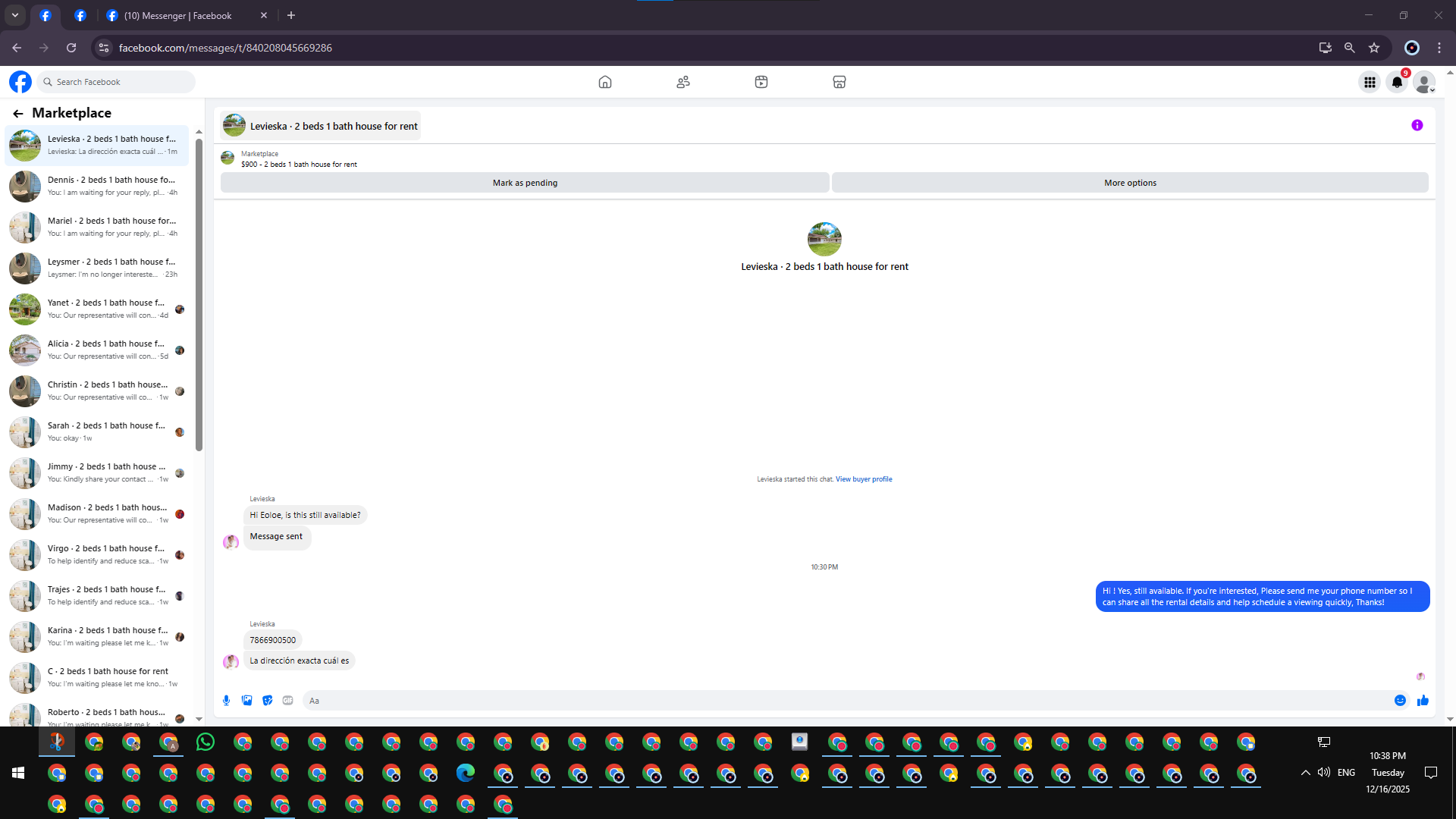Click the "La dirección exacta cuál es" message

300,661
